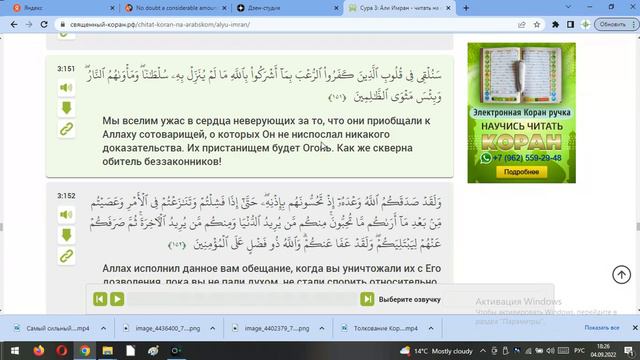Skip to next track in the audio player

[367, 299]
